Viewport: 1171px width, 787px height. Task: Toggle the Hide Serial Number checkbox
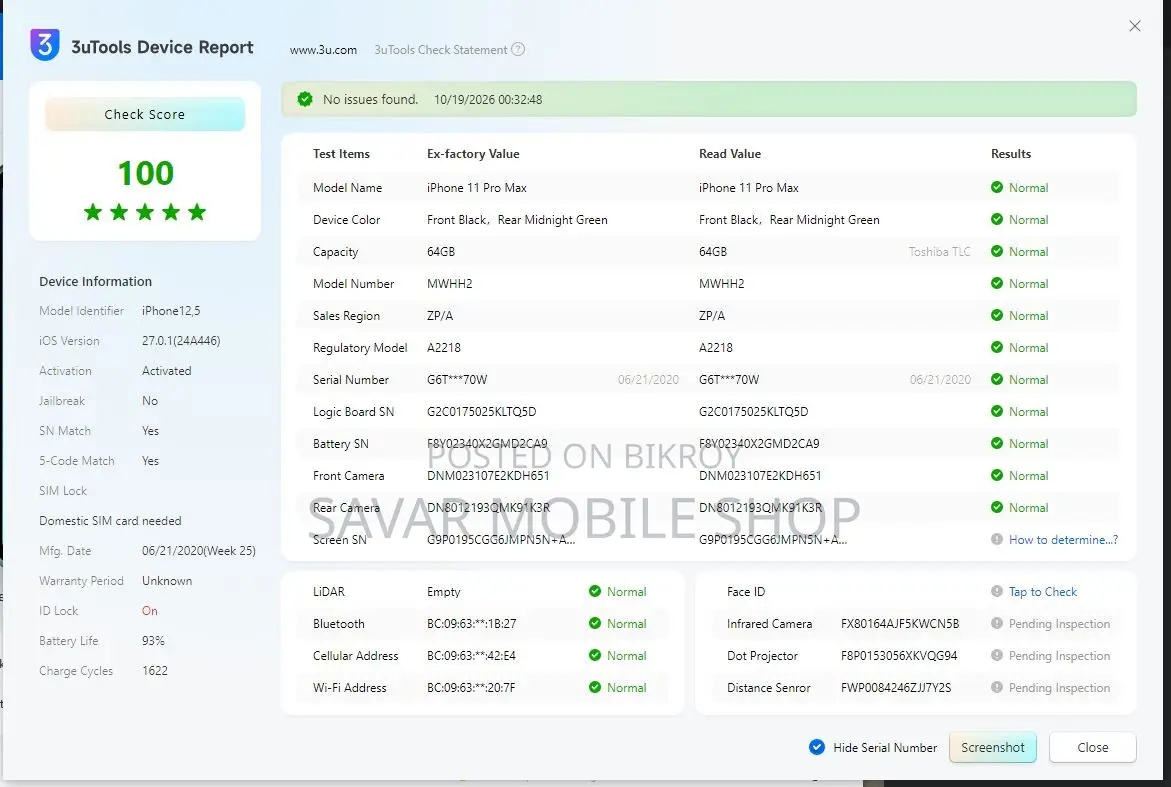click(x=817, y=747)
